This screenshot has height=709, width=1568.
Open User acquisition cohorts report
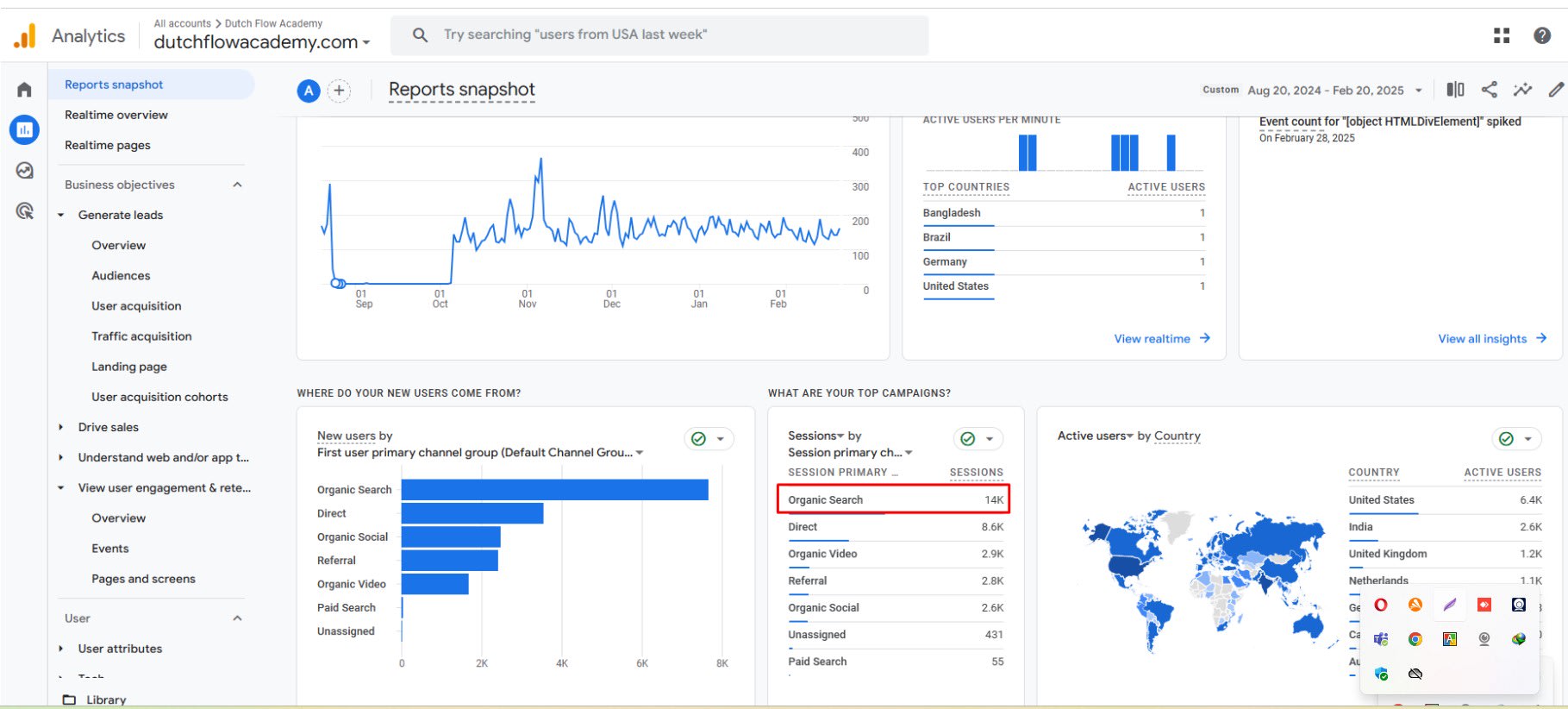tap(159, 397)
